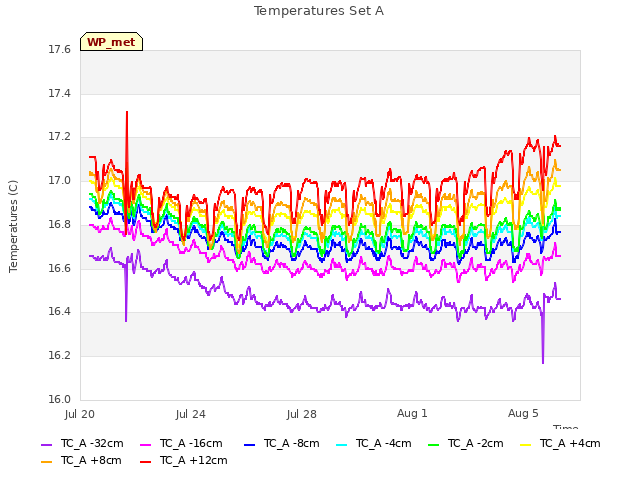This screenshot has height=480, width=640.
Task: Click the magenta TC_A -16cm color swatch
Action: (x=145, y=445)
